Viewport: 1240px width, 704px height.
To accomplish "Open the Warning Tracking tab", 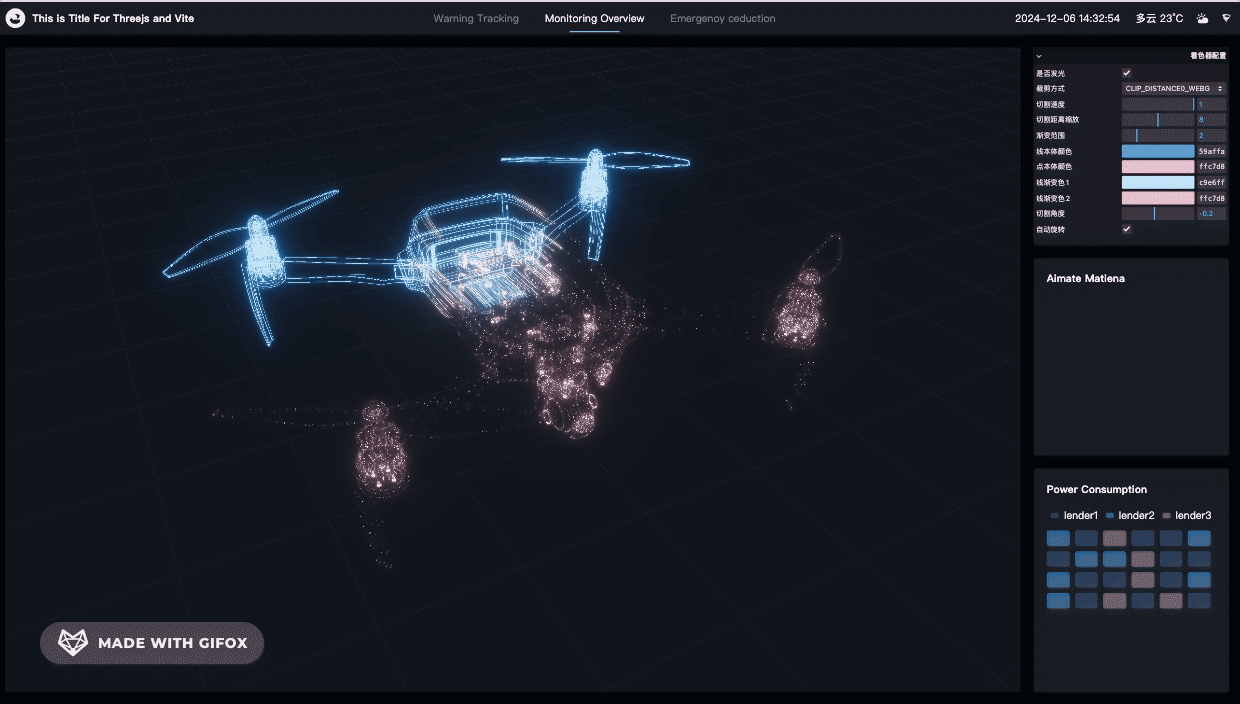I will (x=476, y=18).
